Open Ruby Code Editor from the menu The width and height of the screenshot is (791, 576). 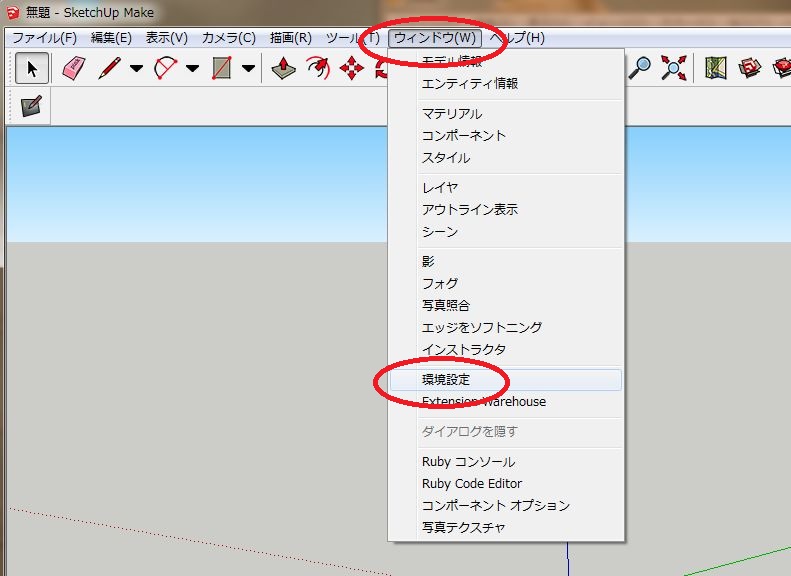coord(506,484)
